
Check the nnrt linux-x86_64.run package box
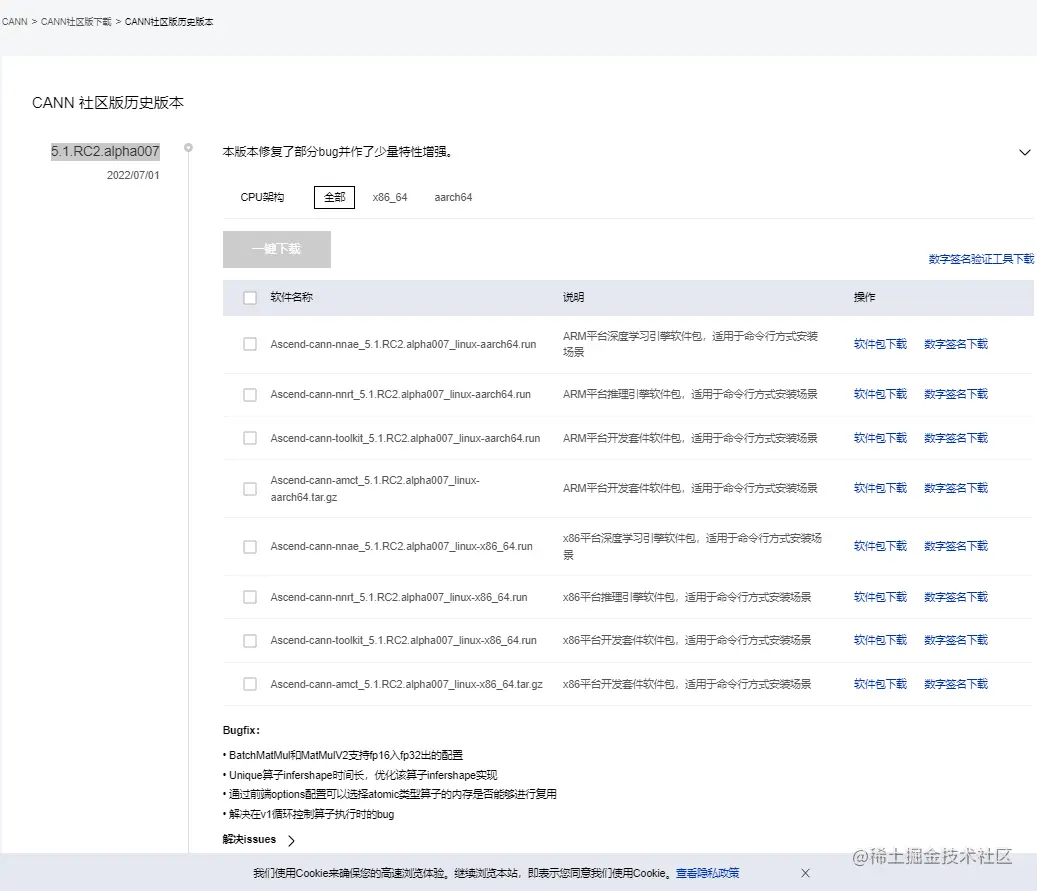[x=250, y=597]
